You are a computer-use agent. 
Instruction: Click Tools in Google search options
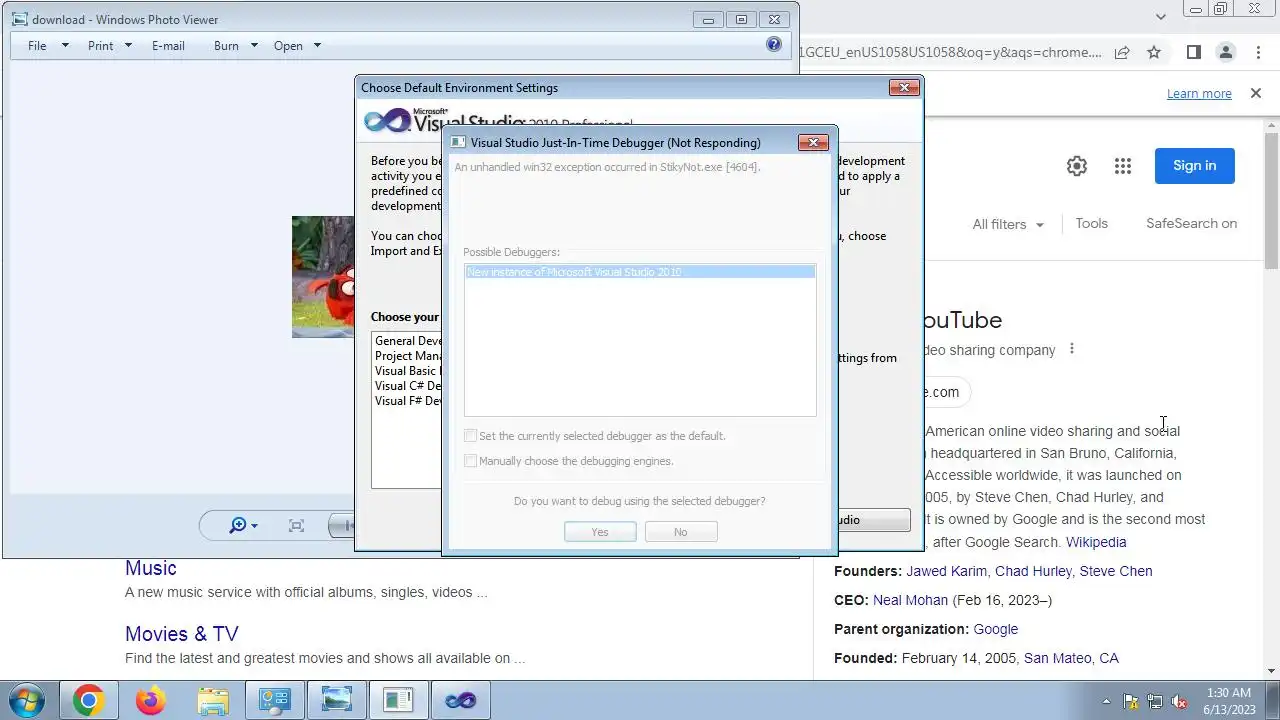pyautogui.click(x=1091, y=223)
